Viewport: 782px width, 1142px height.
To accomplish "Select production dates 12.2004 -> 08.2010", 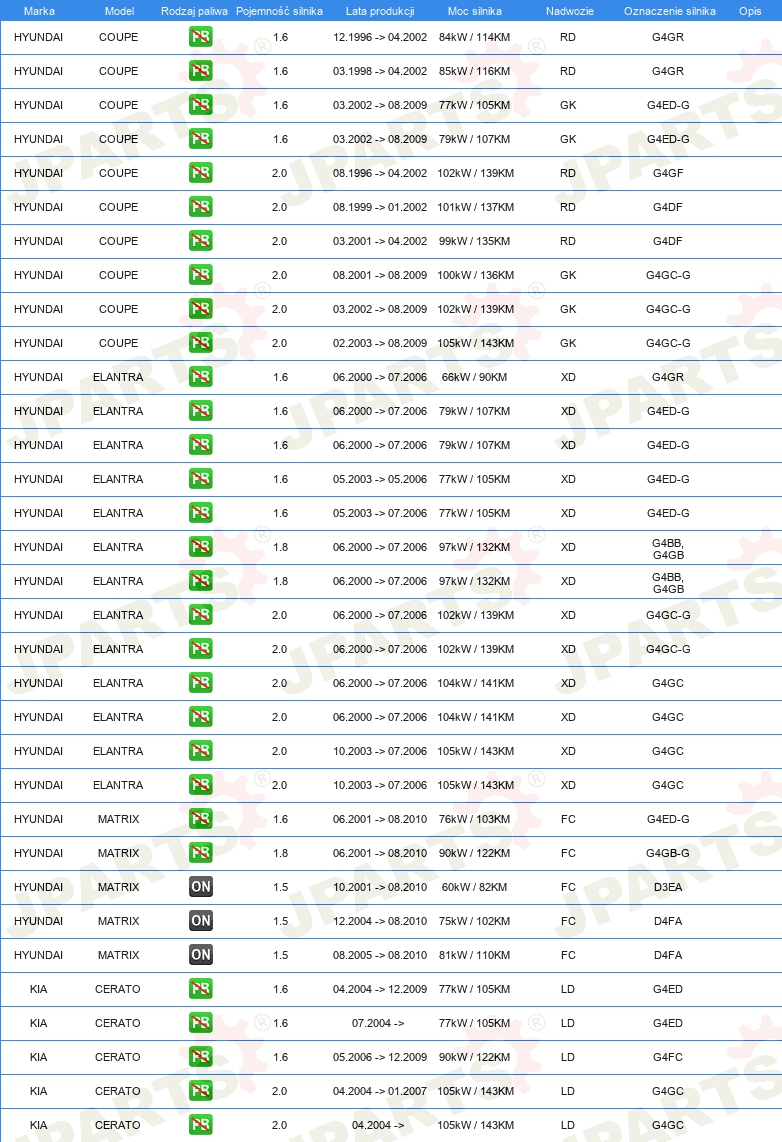I will point(380,921).
